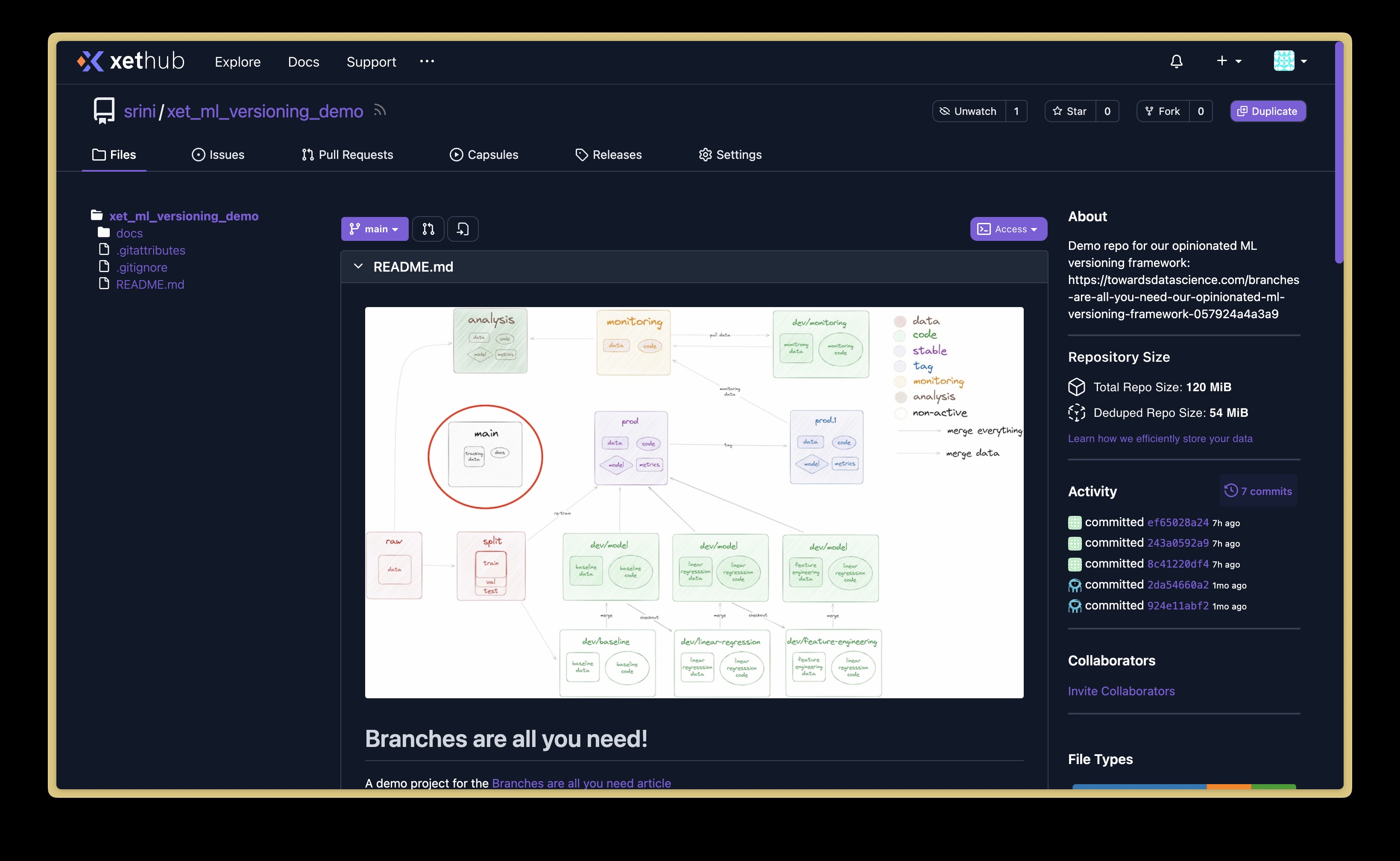Open commit ef65028a24 link
The image size is (1400, 861).
1177,522
